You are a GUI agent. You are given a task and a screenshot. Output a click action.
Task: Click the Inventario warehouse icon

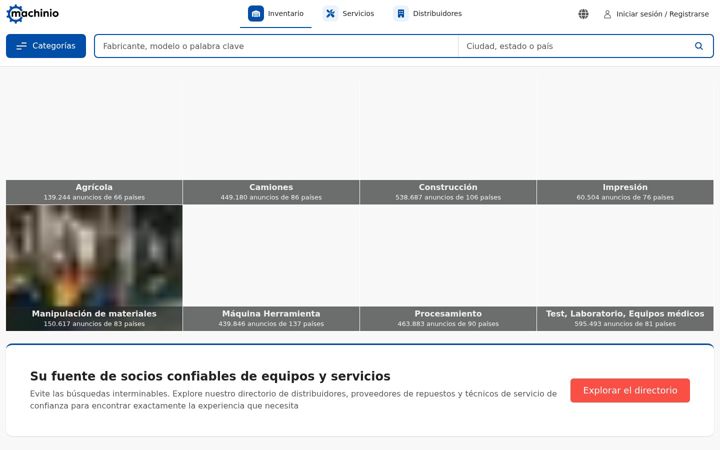256,14
